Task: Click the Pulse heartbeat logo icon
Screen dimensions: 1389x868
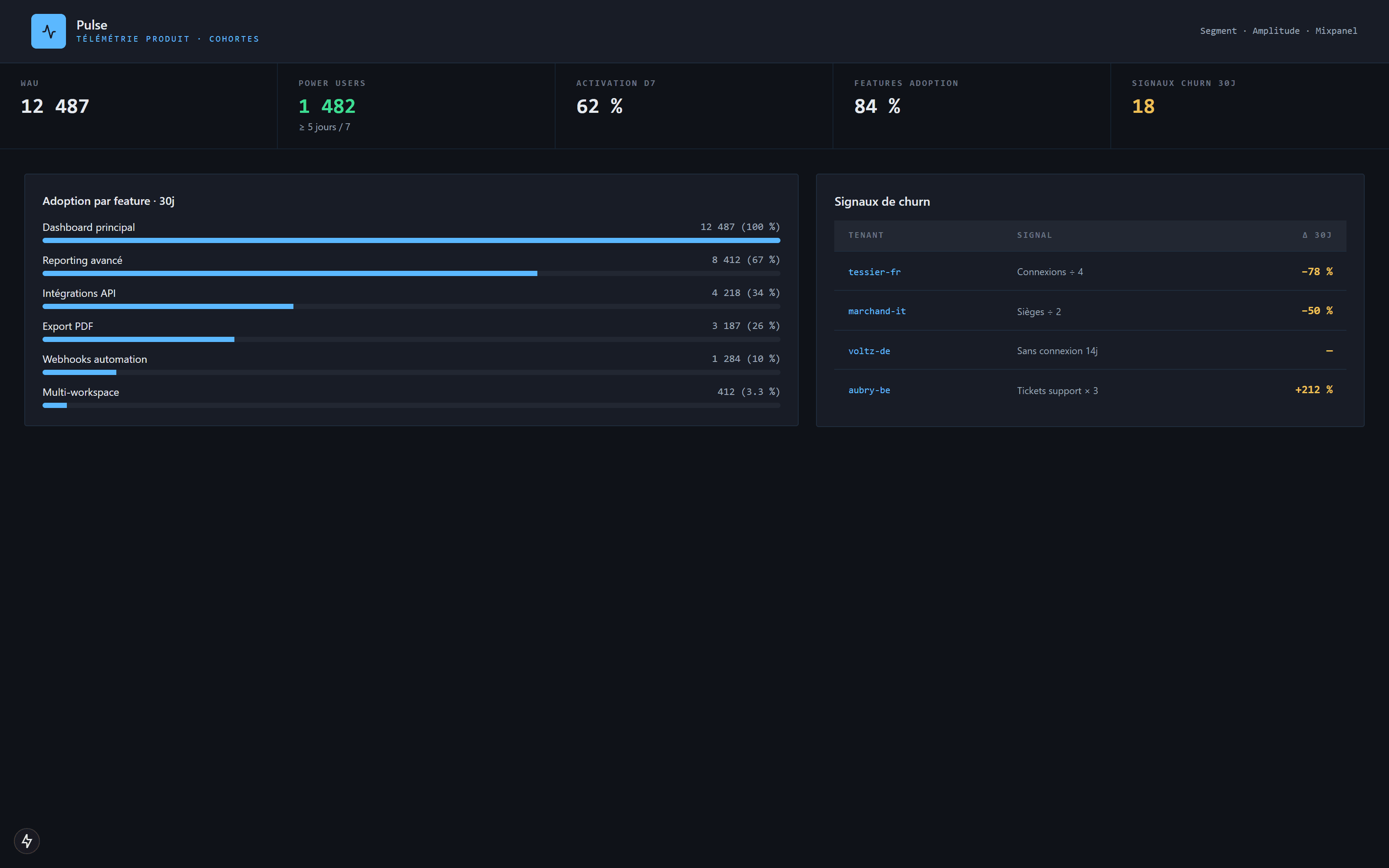Action: tap(48, 31)
